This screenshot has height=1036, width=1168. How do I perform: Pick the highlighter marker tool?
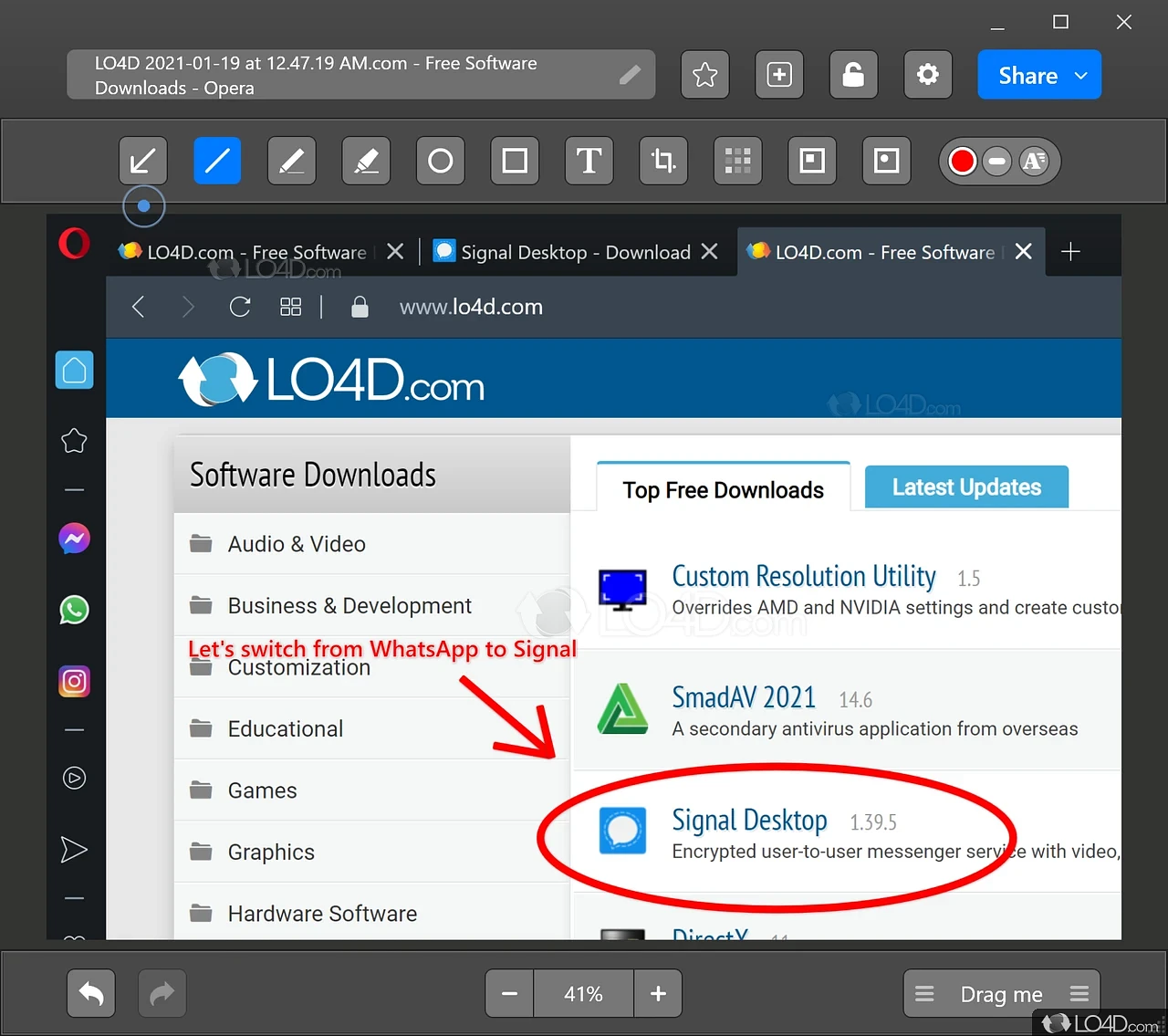tap(366, 162)
